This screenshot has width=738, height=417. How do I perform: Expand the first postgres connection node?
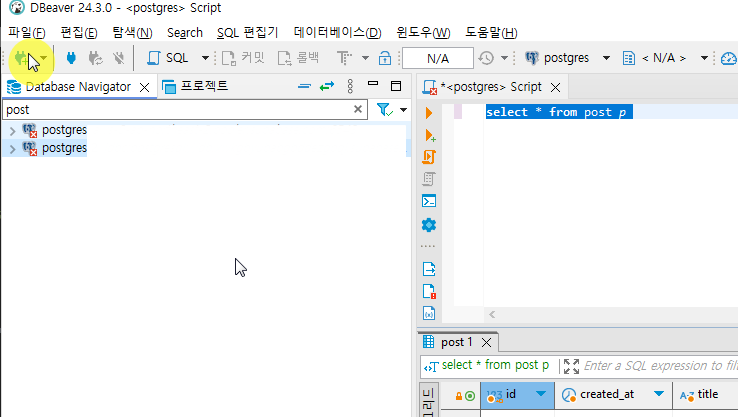(13, 130)
